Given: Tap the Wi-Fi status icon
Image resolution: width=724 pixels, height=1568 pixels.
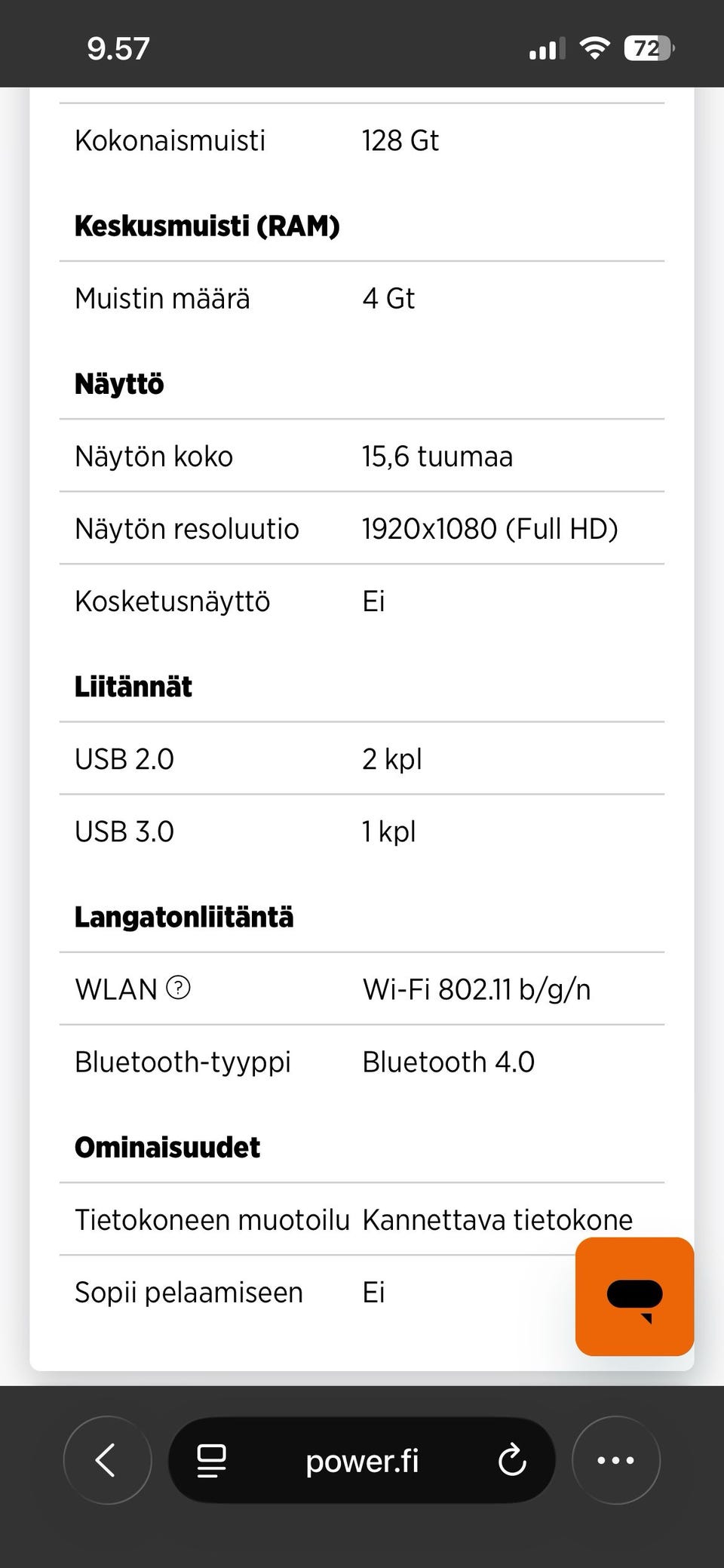Looking at the screenshot, I should coord(594,49).
